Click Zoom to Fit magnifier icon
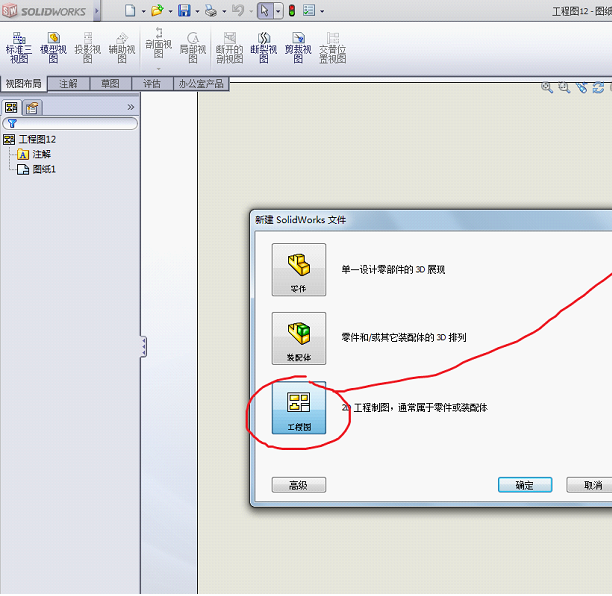The width and height of the screenshot is (612, 596). coord(547,87)
